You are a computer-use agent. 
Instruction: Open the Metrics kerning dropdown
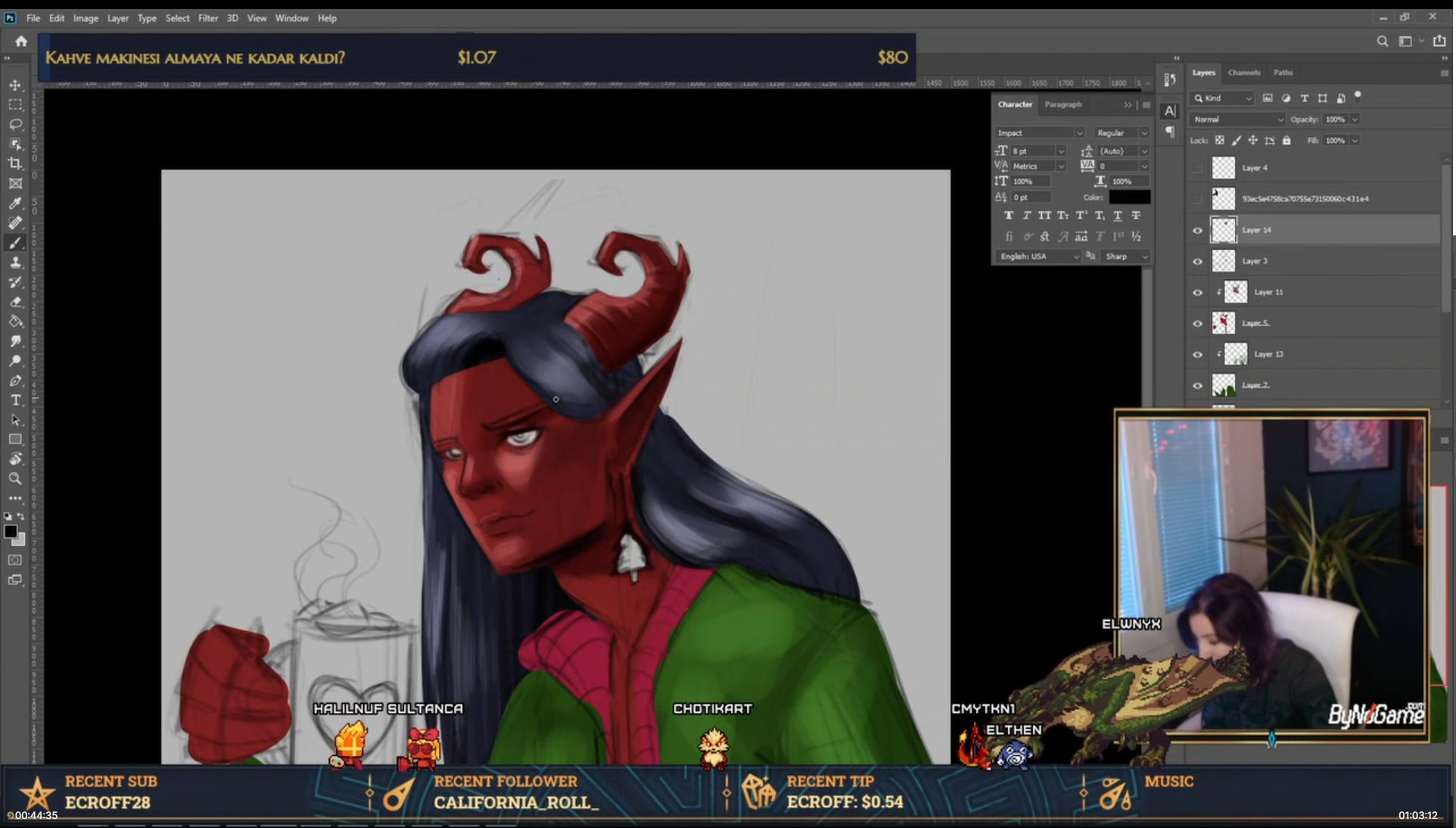point(1060,167)
